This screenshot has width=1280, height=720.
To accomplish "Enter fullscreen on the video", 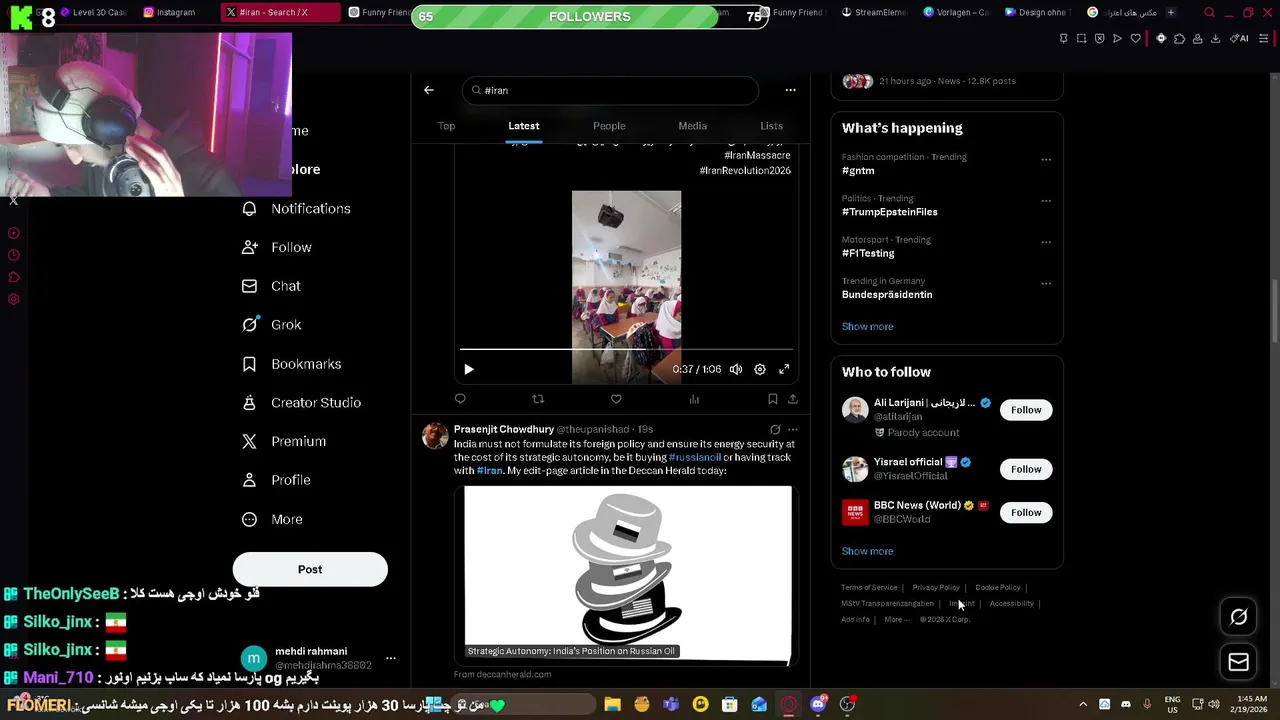I will tap(784, 369).
